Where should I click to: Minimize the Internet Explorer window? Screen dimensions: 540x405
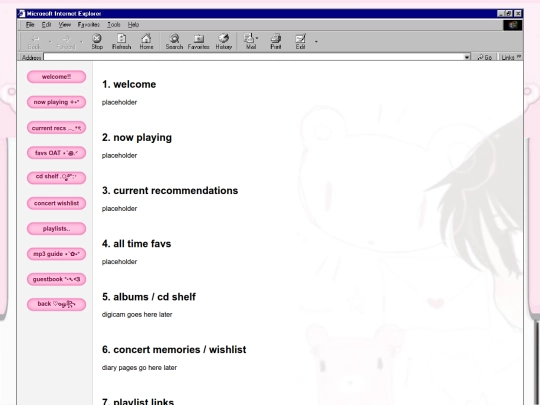(501, 14)
